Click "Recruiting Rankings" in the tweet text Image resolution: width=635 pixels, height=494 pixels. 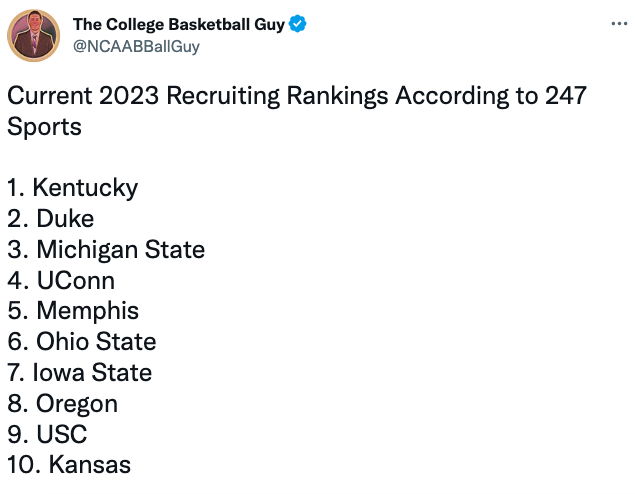click(x=277, y=96)
